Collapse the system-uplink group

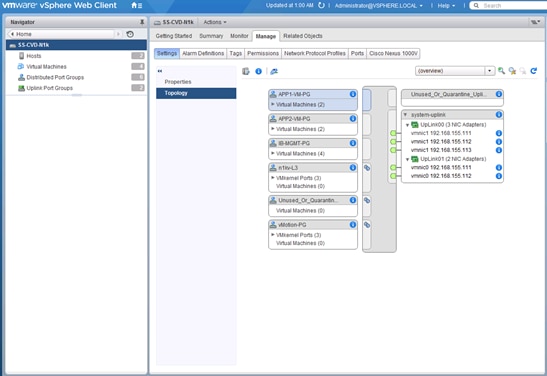[405, 114]
